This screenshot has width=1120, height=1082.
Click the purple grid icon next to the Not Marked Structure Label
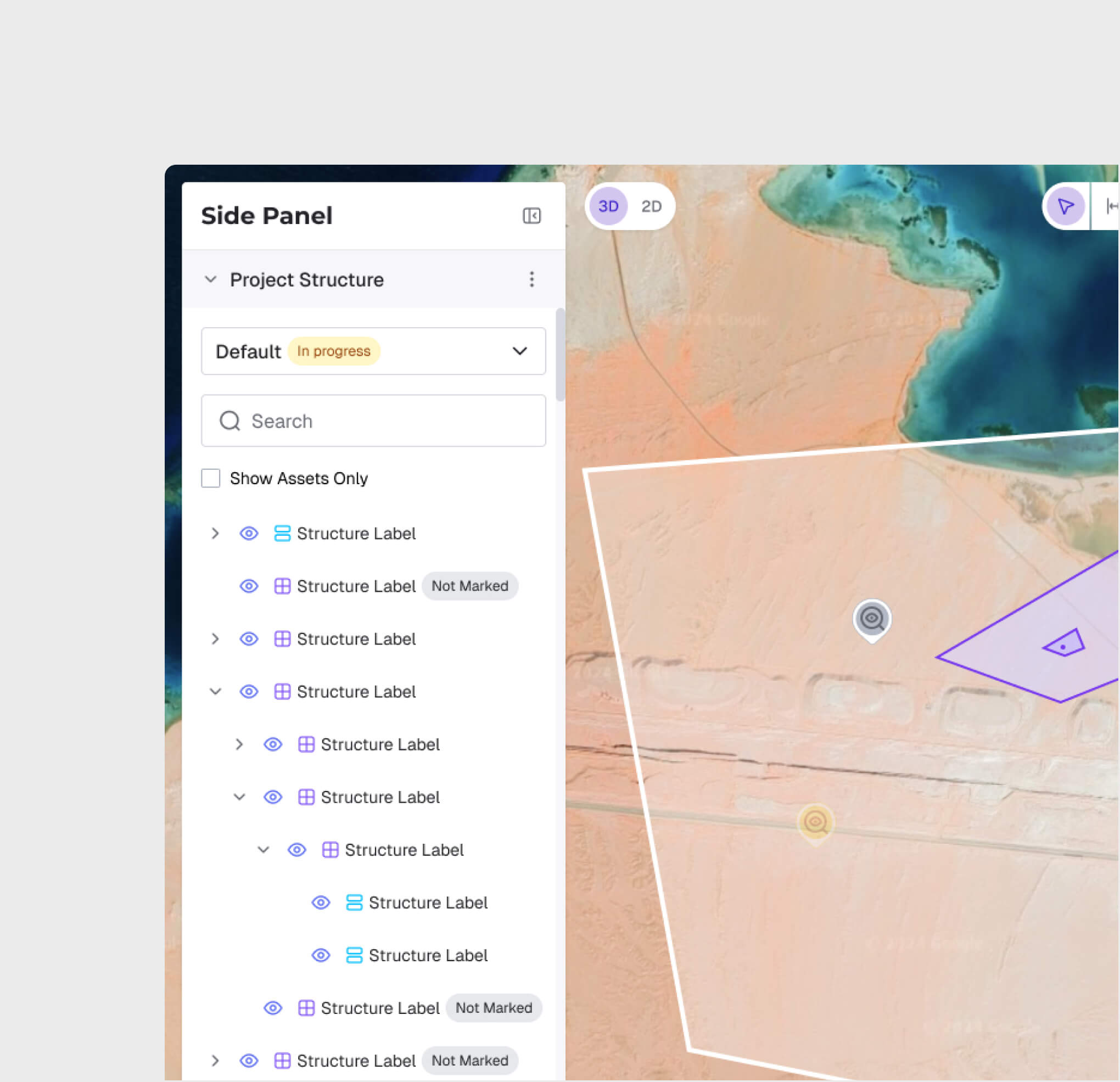[x=282, y=586]
